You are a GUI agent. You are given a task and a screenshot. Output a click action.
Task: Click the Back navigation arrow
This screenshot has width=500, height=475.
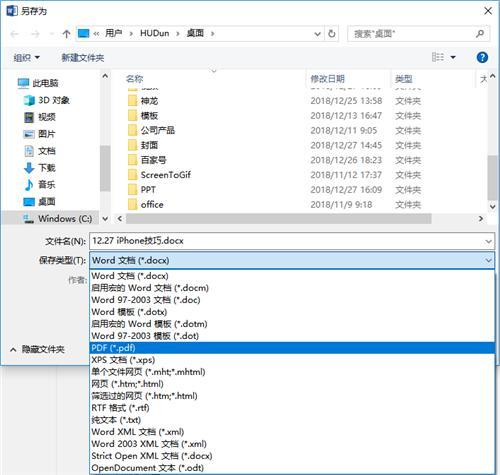tap(14, 34)
